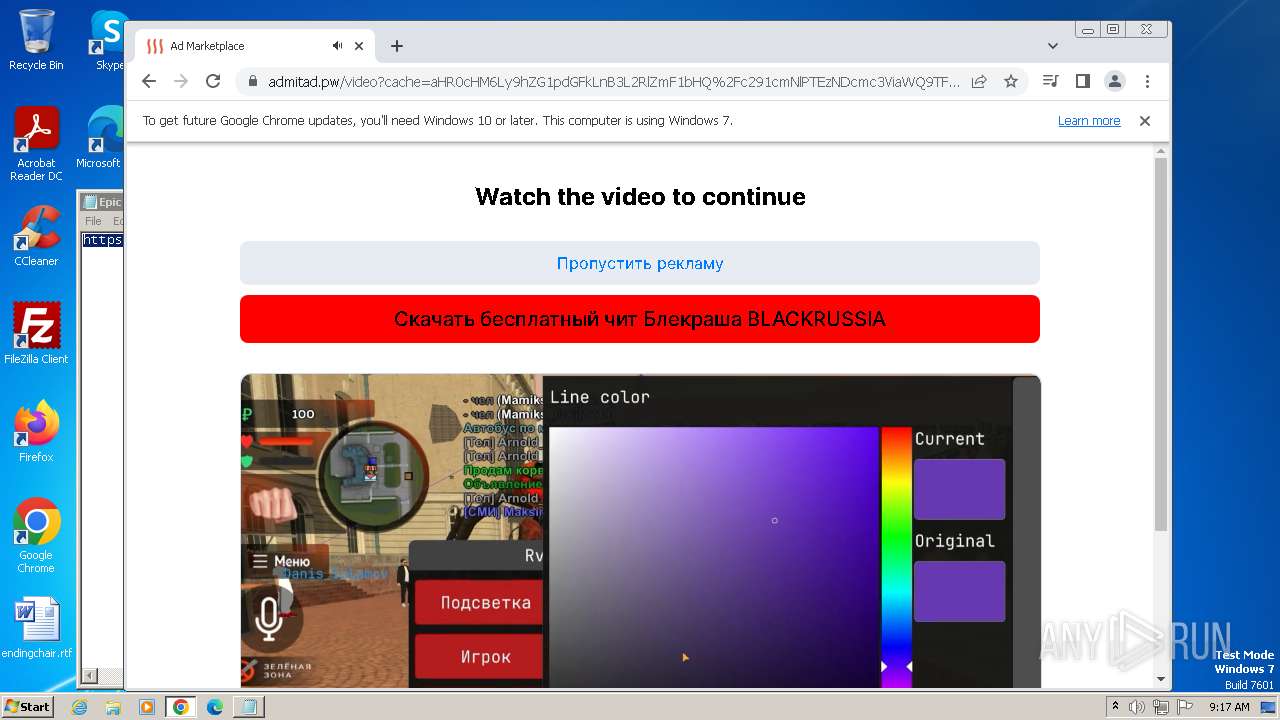This screenshot has height=720, width=1280.
Task: Open File Explorer from the taskbar
Action: pos(113,707)
